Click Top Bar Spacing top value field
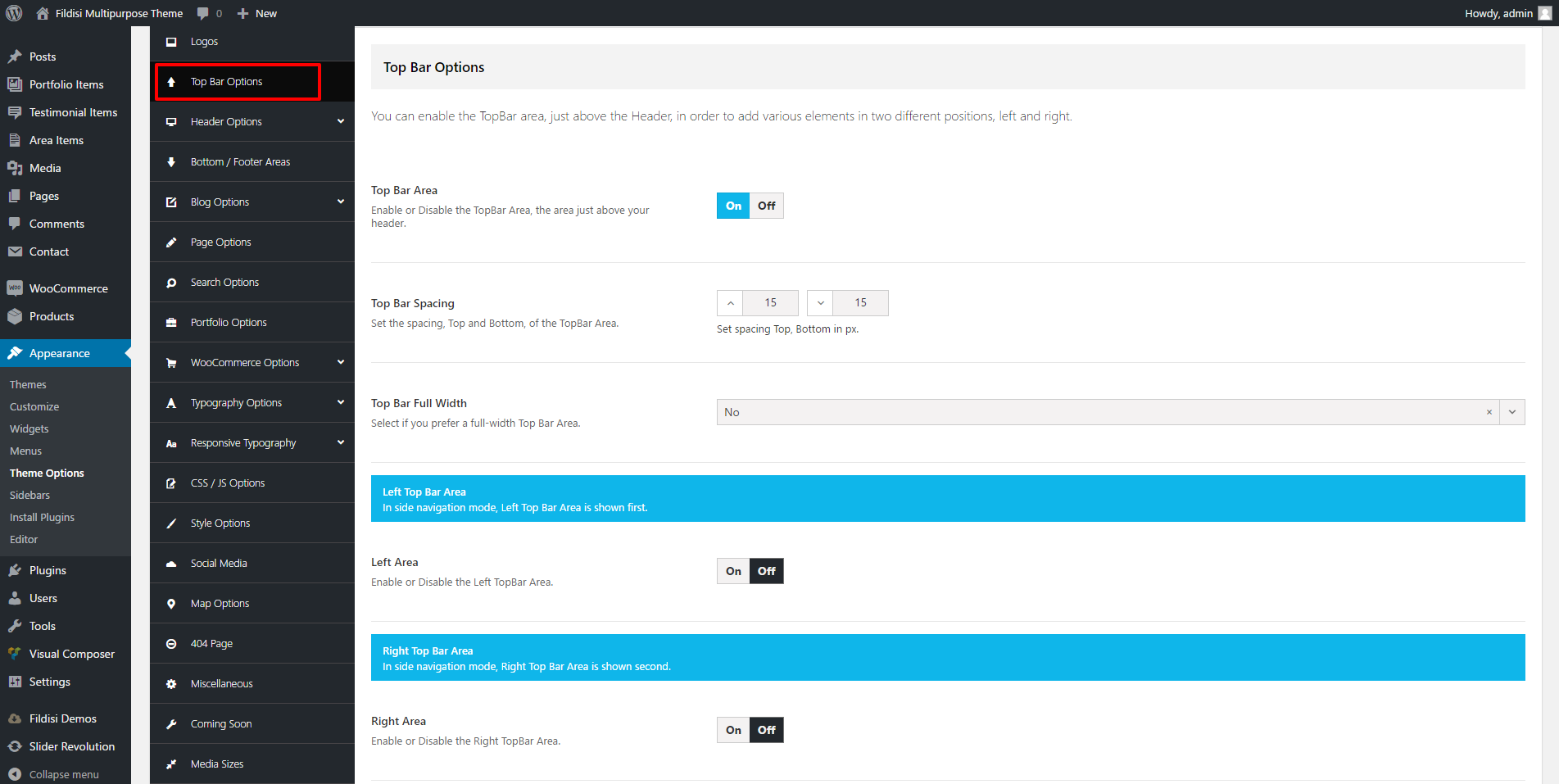The image size is (1559, 784). 770,303
